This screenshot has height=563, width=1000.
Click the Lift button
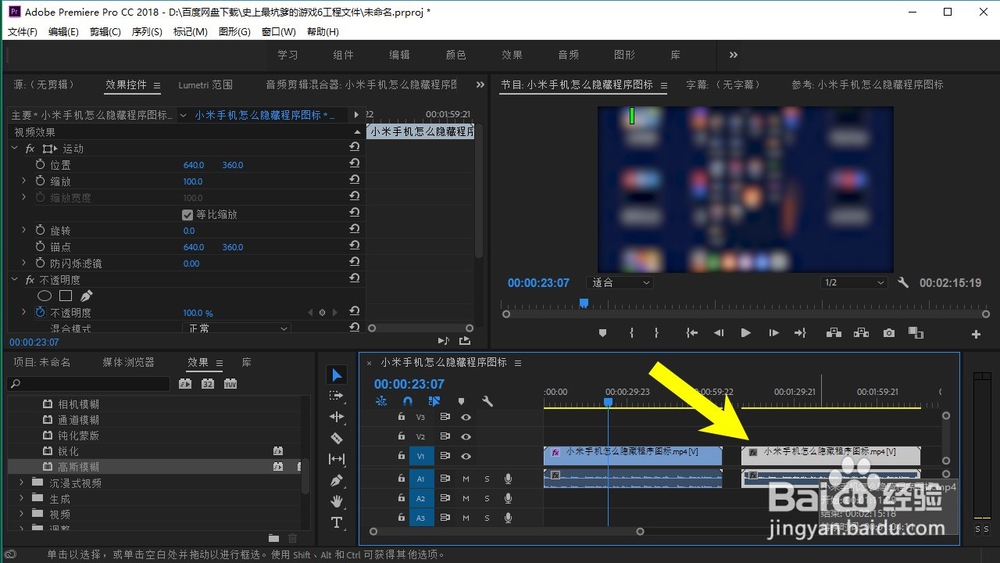[x=834, y=333]
